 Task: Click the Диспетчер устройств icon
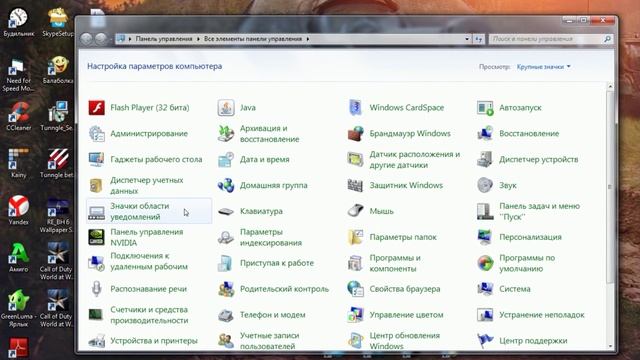pyautogui.click(x=485, y=160)
